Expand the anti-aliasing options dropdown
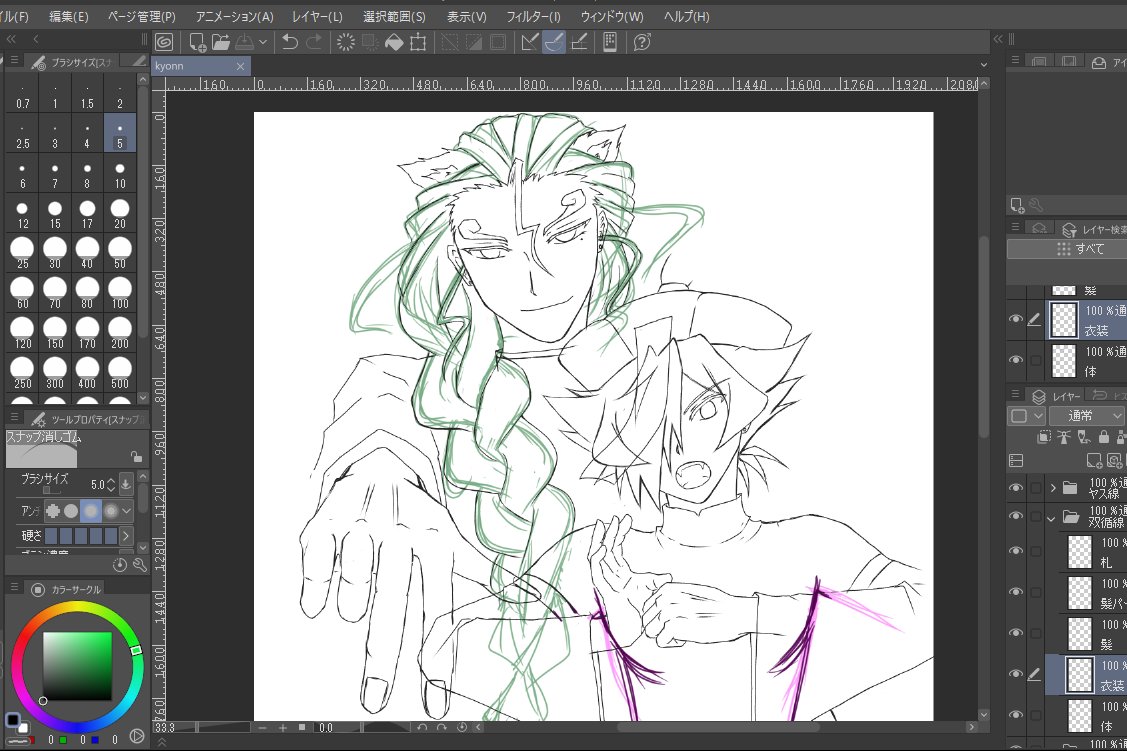 [x=127, y=511]
